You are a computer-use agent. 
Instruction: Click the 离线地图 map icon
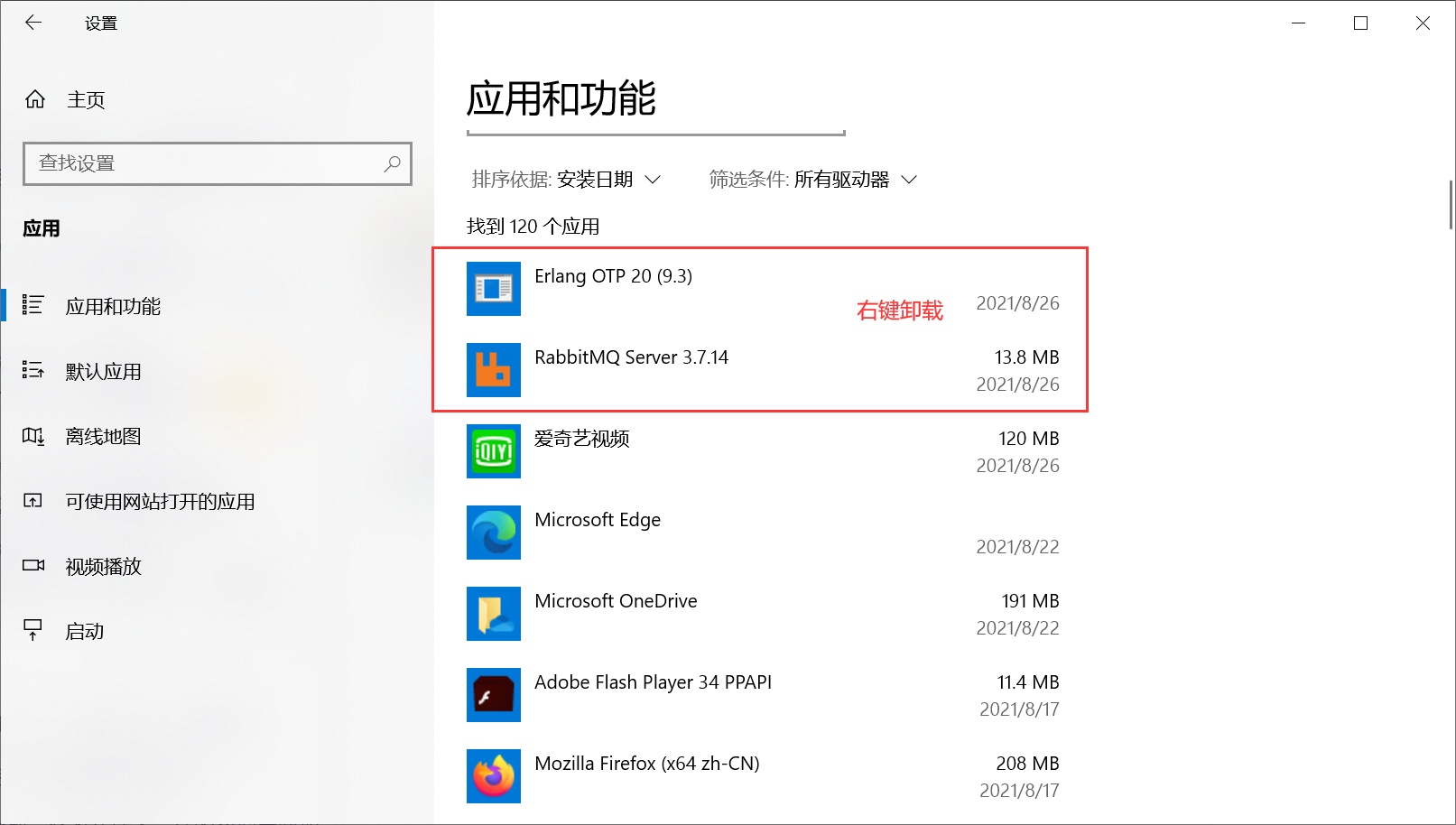tap(32, 436)
